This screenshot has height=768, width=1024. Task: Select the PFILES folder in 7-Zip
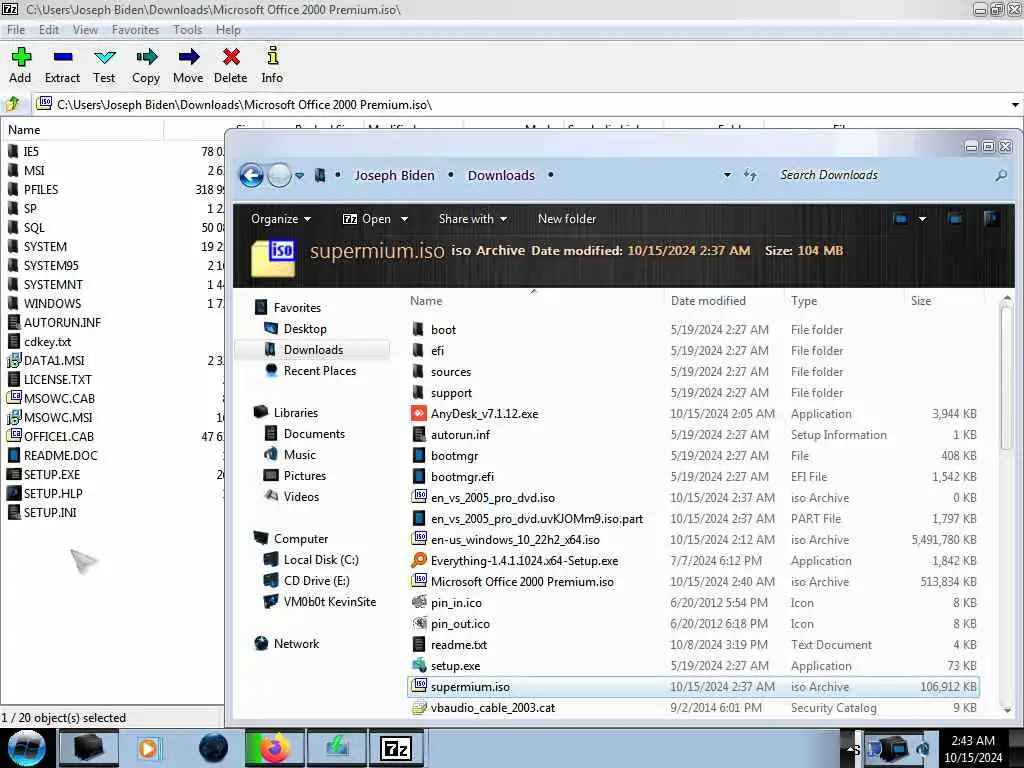pos(41,189)
